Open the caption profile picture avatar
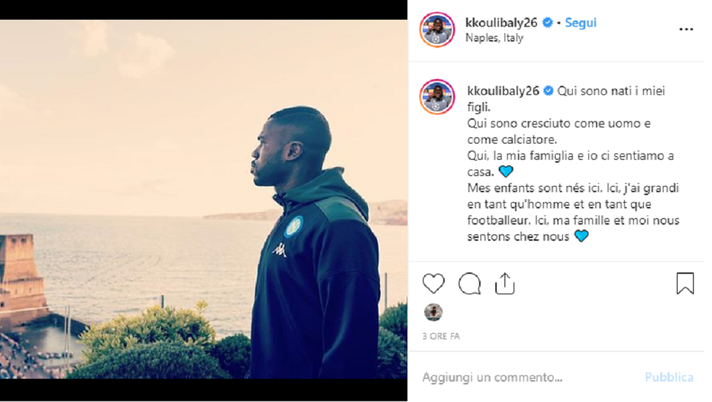Screen dimensions: 712x402 pyautogui.click(x=437, y=97)
